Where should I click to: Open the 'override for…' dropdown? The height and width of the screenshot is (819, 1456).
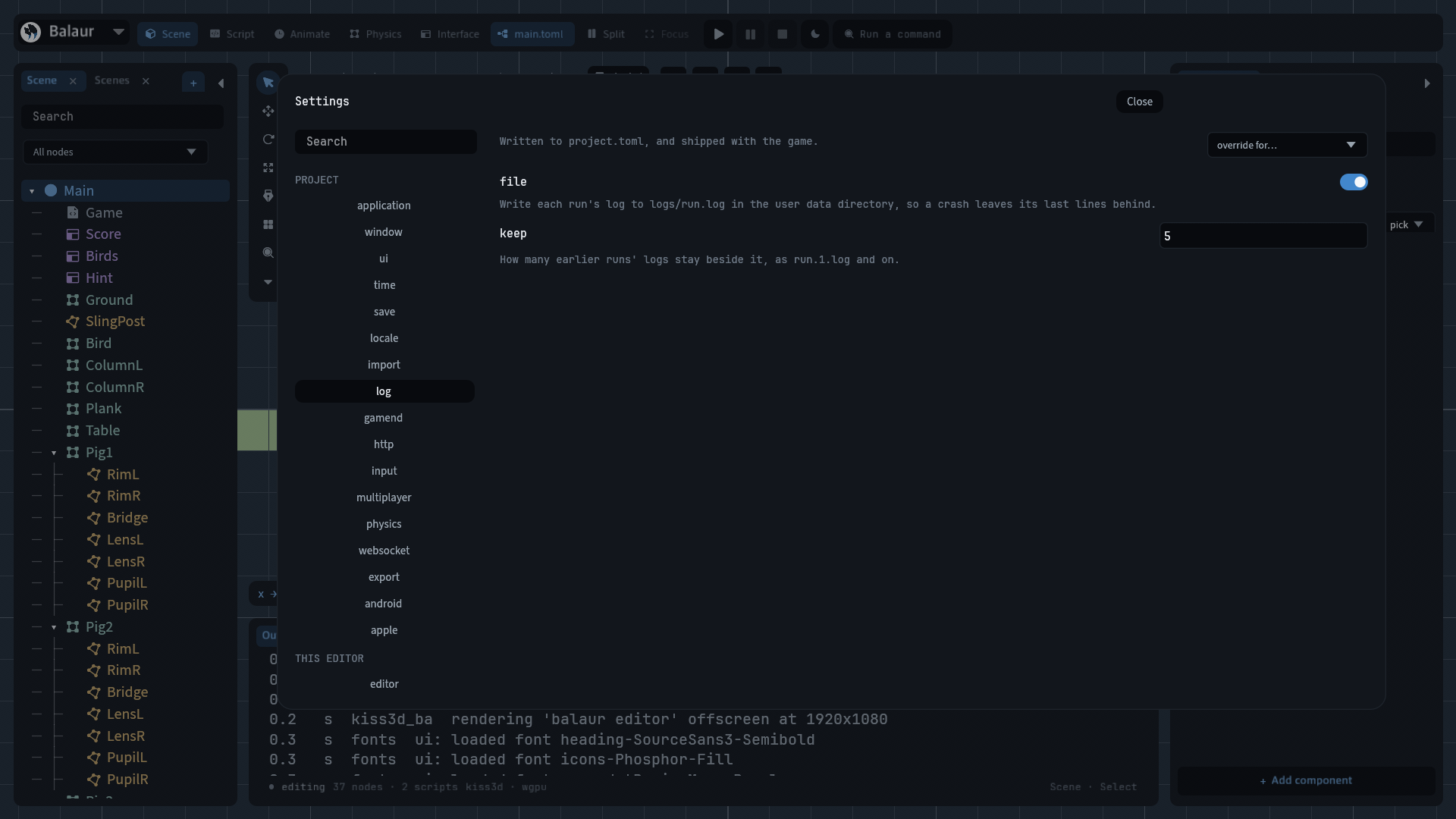click(1287, 145)
